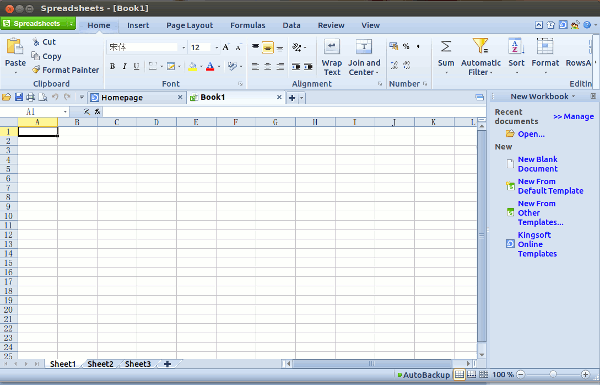This screenshot has height=385, width=600.
Task: Collapse the ribbon with the top-right arrow icon
Action: (539, 25)
